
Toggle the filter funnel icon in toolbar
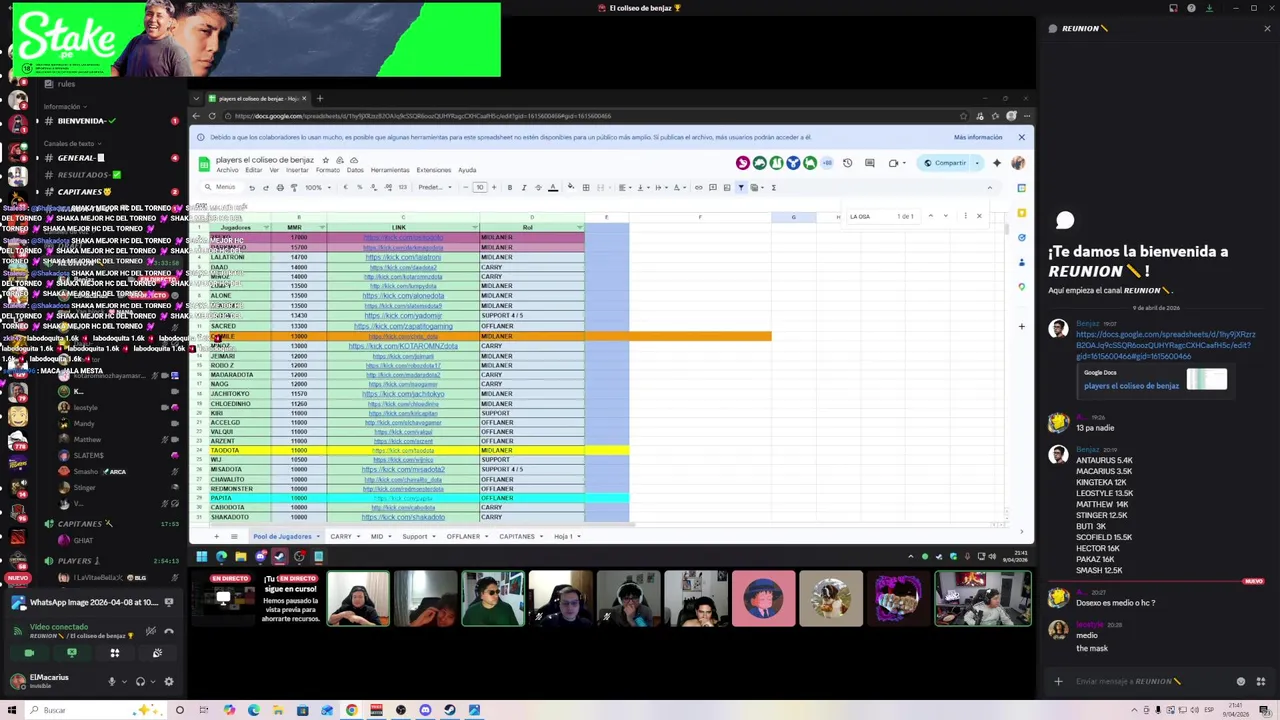pos(741,187)
